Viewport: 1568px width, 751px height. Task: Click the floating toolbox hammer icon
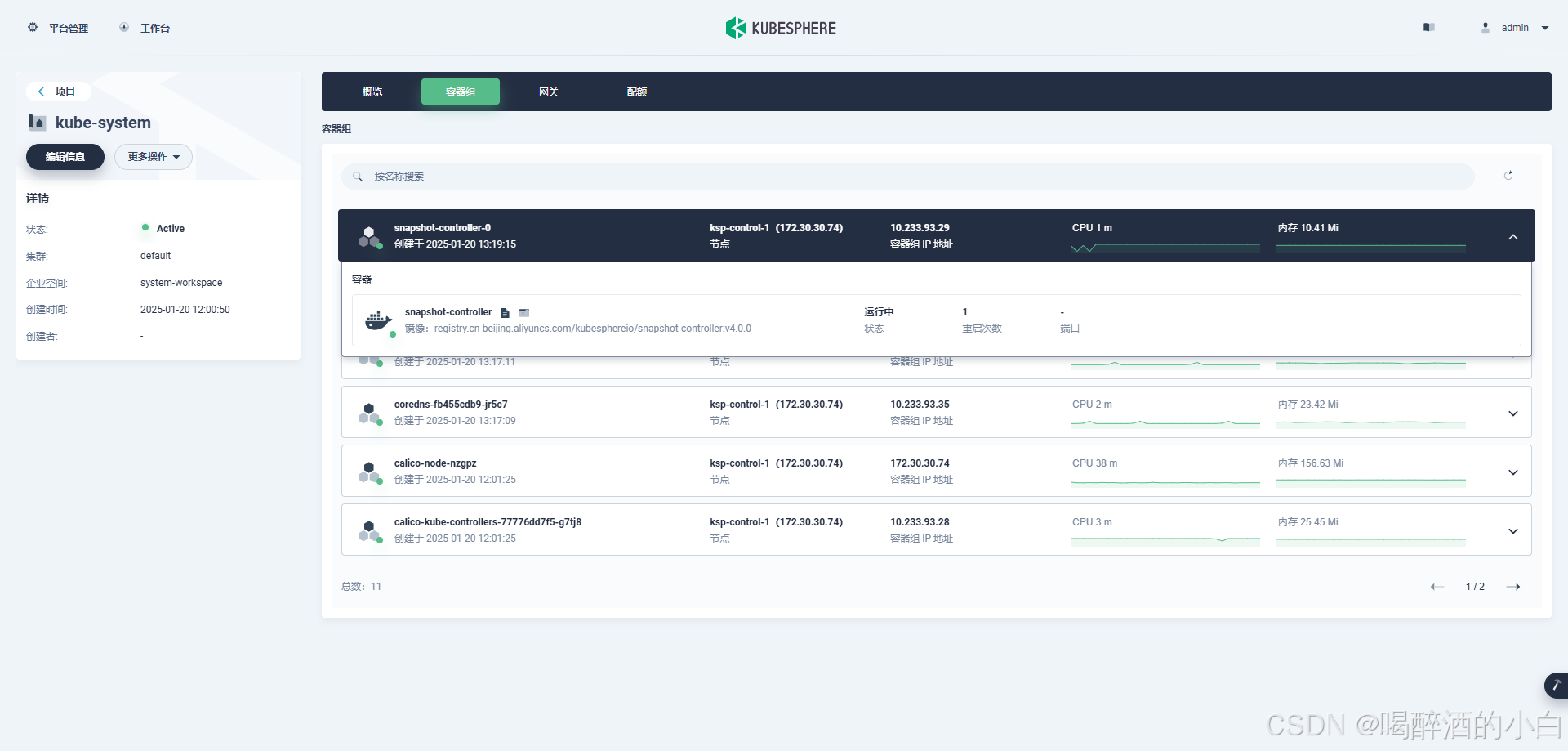1556,685
